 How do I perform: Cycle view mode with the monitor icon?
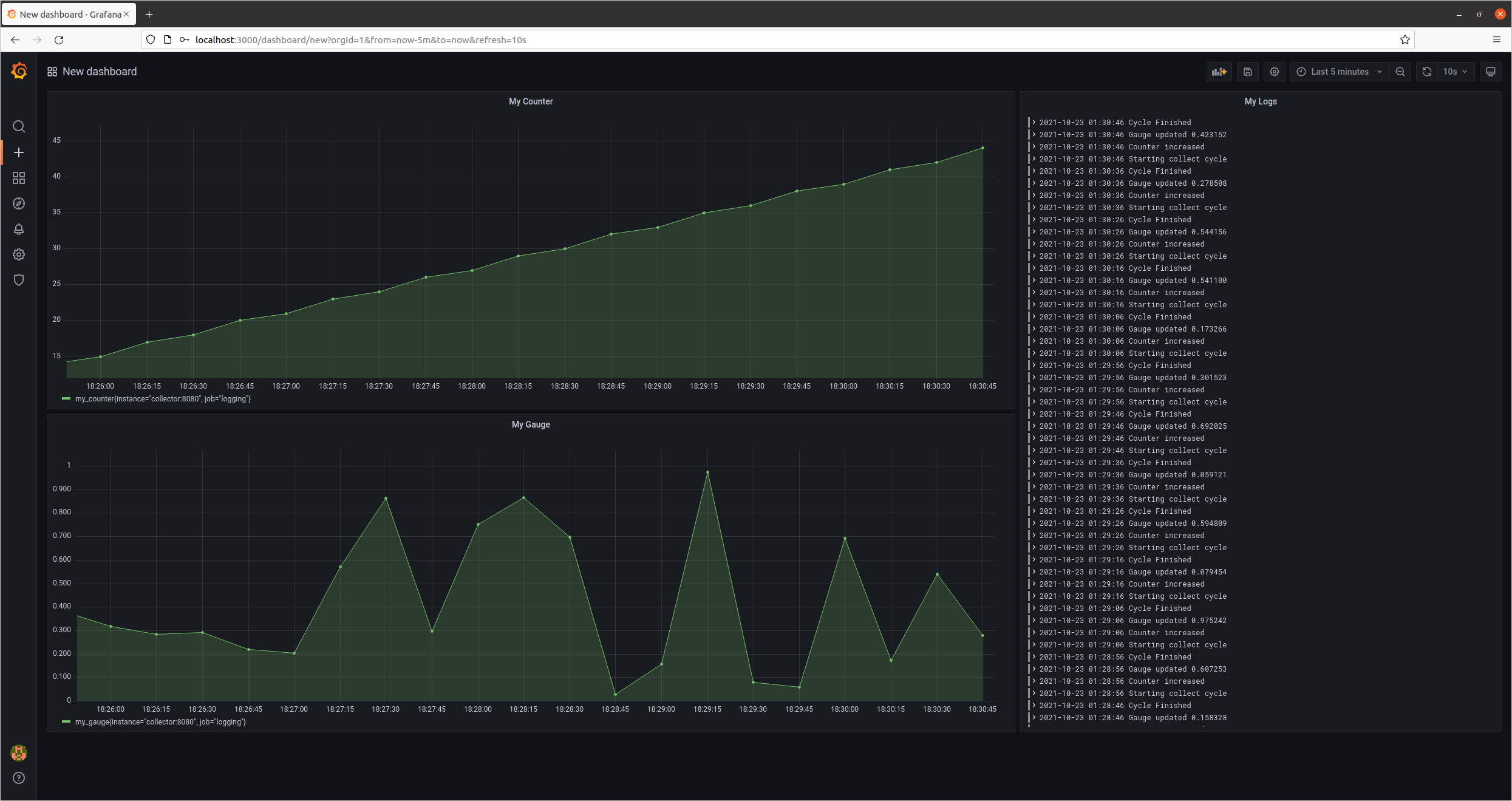(x=1490, y=72)
